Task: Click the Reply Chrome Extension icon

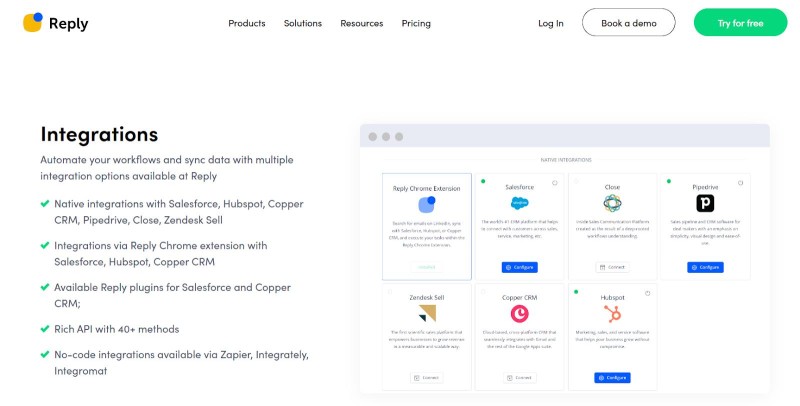Action: point(427,204)
